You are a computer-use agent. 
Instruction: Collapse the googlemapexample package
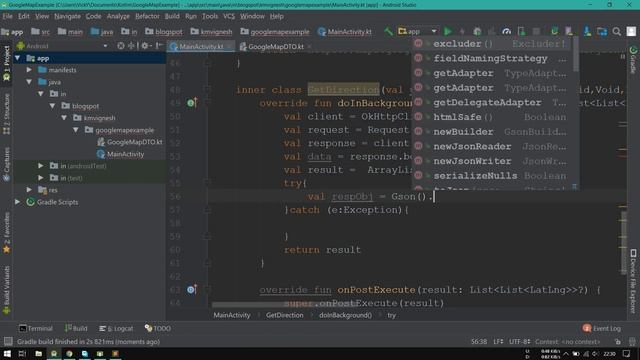coord(76,130)
